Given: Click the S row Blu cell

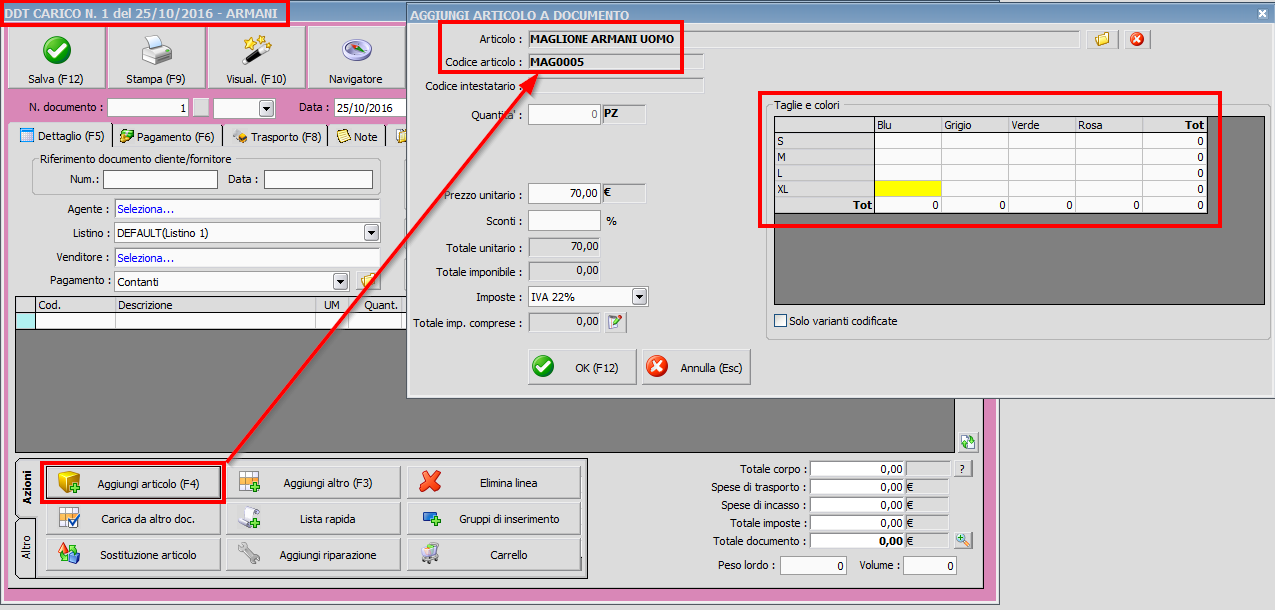Looking at the screenshot, I should pyautogui.click(x=908, y=141).
